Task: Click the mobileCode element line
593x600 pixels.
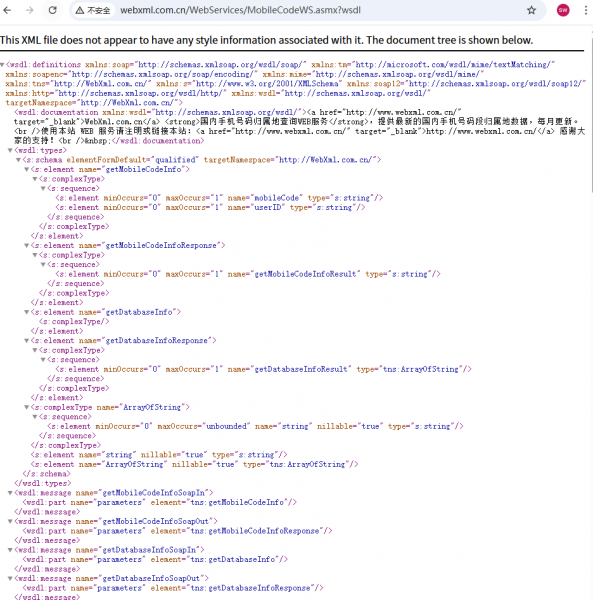Action: [219, 198]
